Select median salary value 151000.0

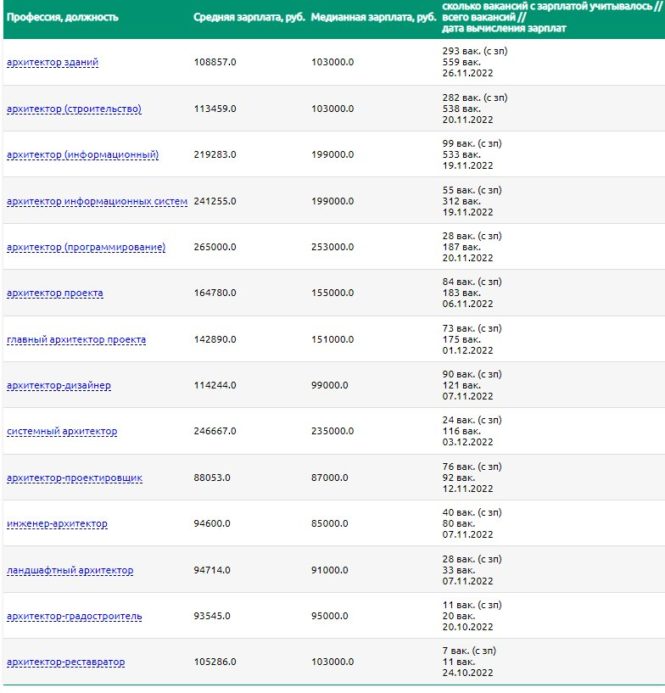tap(332, 339)
